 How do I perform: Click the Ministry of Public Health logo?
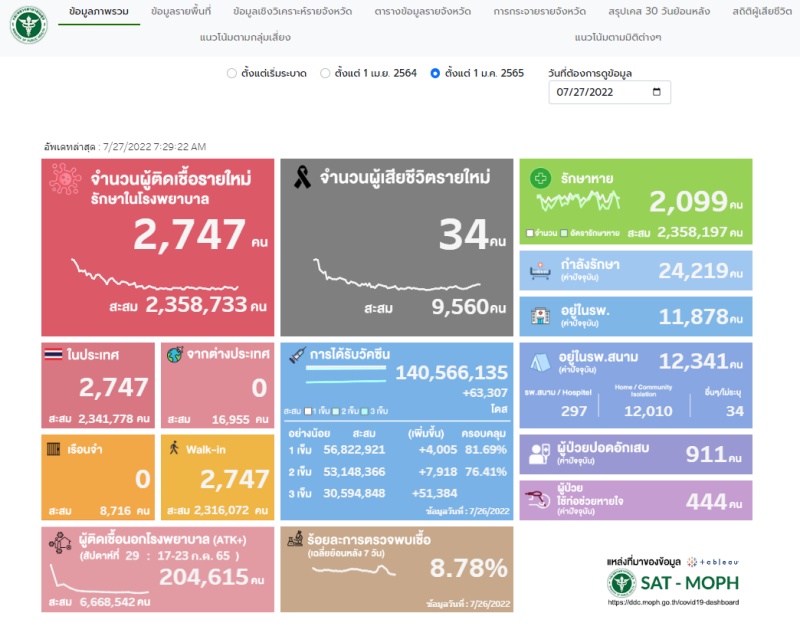pos(28,24)
